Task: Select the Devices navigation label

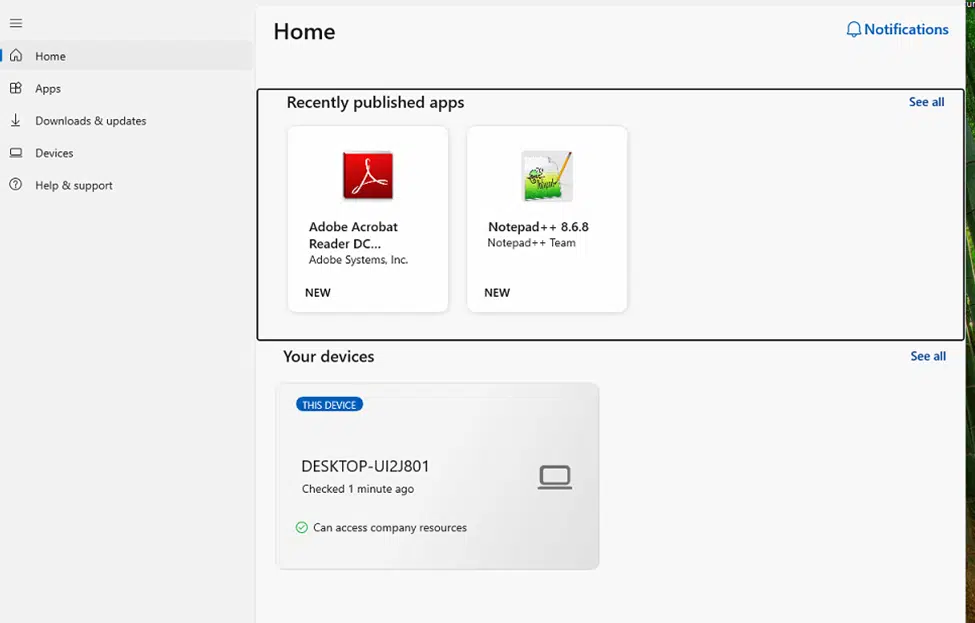Action: pyautogui.click(x=54, y=153)
